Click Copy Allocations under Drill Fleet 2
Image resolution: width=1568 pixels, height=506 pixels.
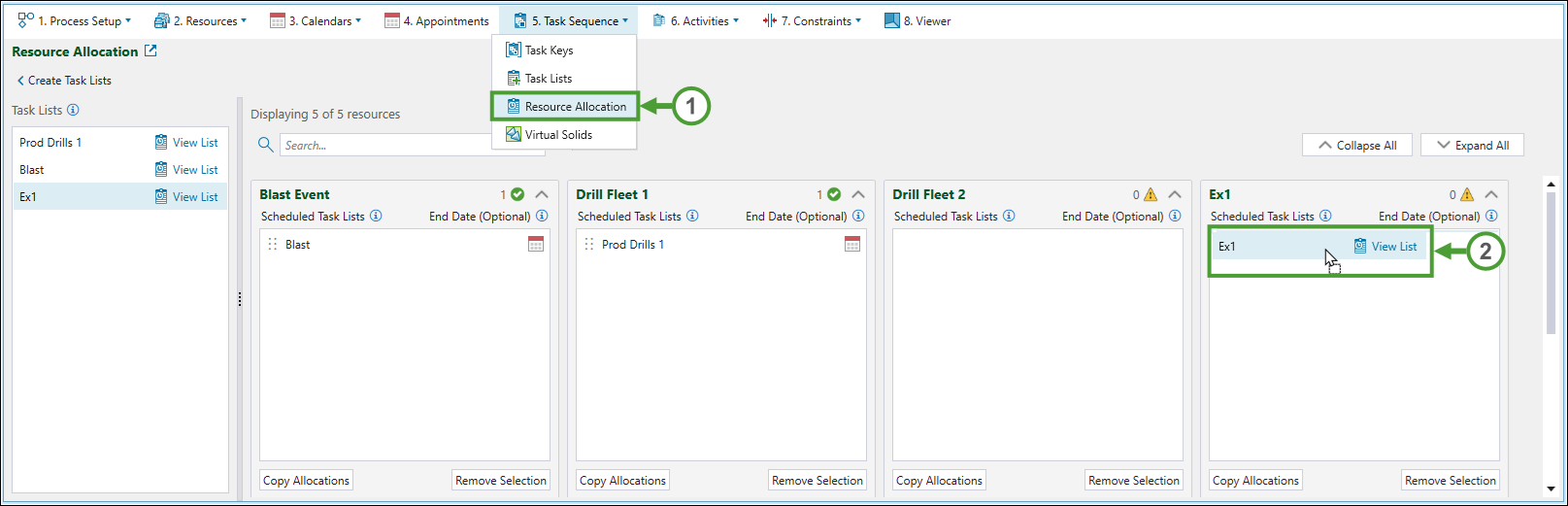point(939,481)
